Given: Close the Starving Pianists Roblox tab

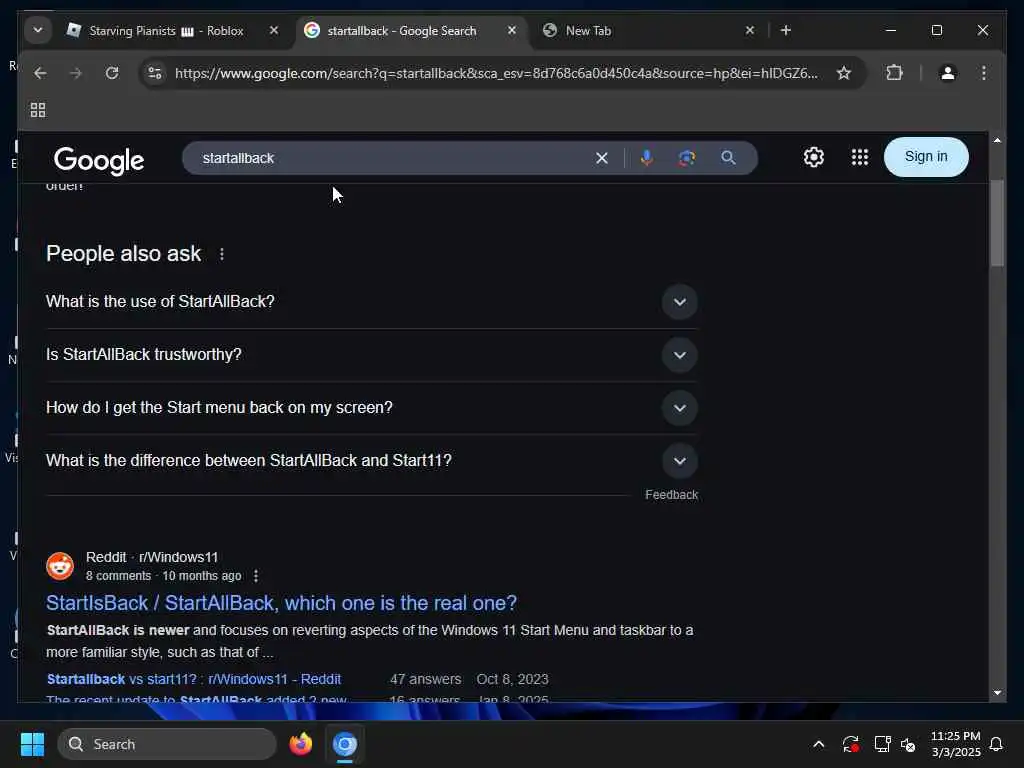Looking at the screenshot, I should pyautogui.click(x=274, y=30).
